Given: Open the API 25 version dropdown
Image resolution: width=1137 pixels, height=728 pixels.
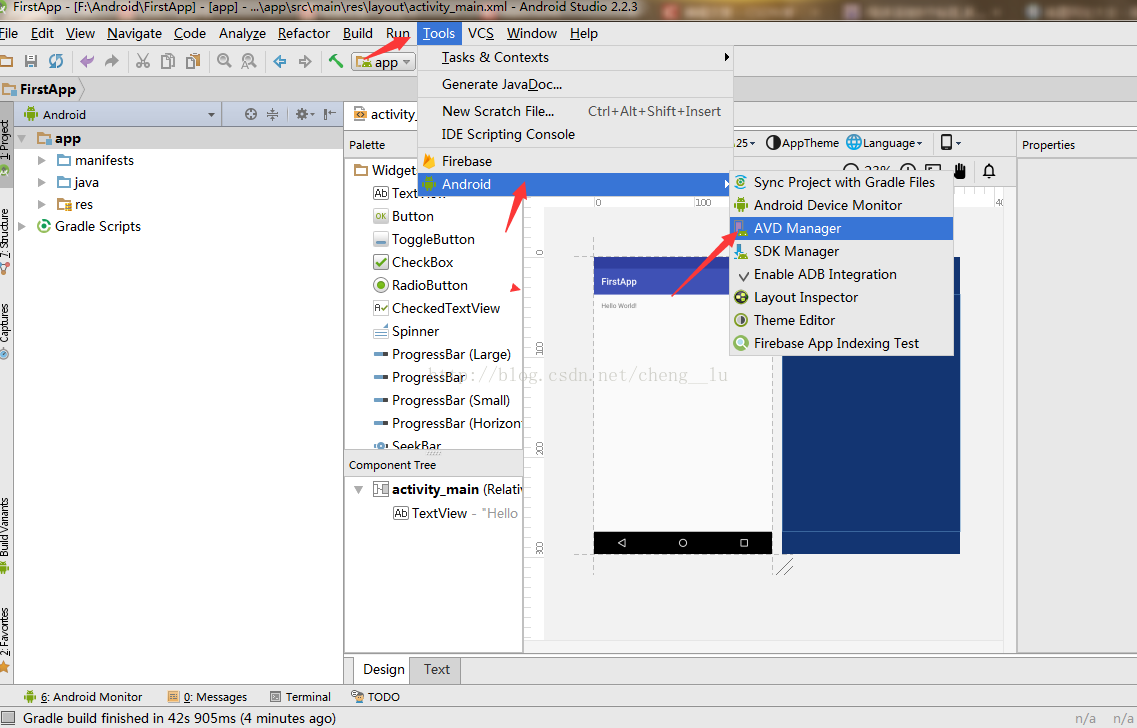Looking at the screenshot, I should point(745,143).
